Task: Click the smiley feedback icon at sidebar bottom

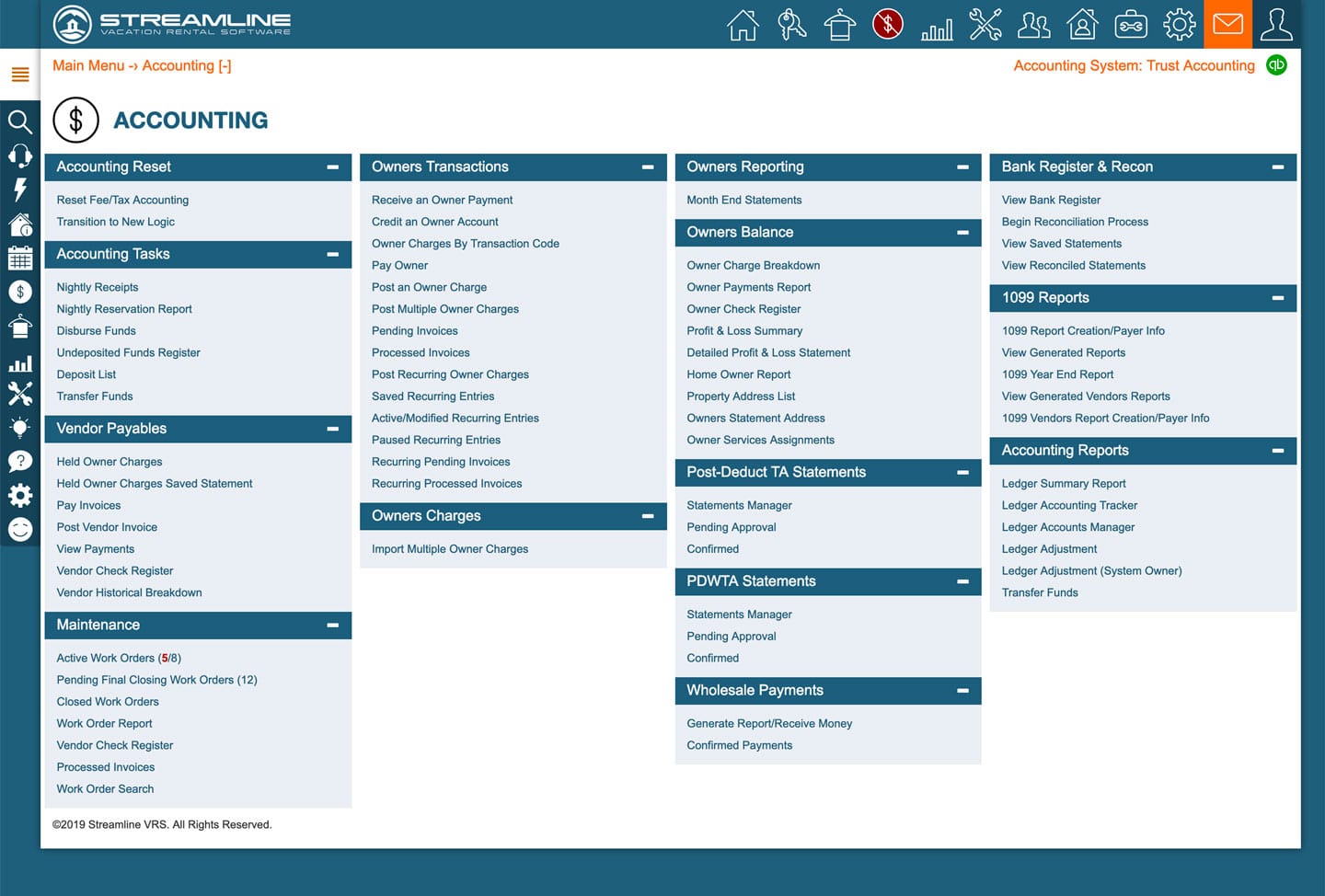Action: 19,529
